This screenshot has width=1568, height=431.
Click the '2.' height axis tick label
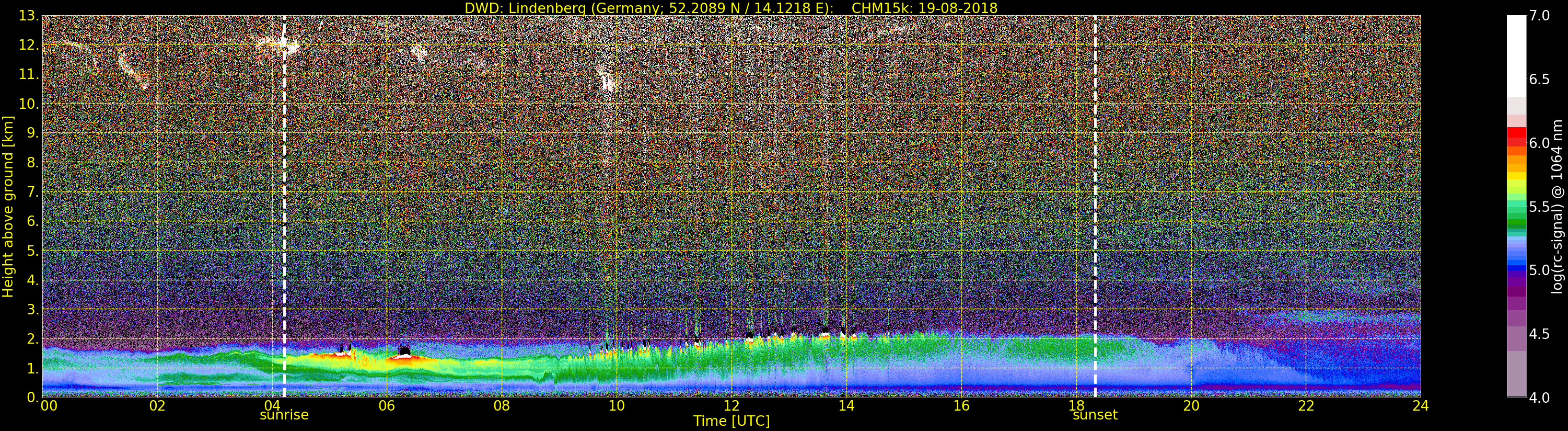33,338
